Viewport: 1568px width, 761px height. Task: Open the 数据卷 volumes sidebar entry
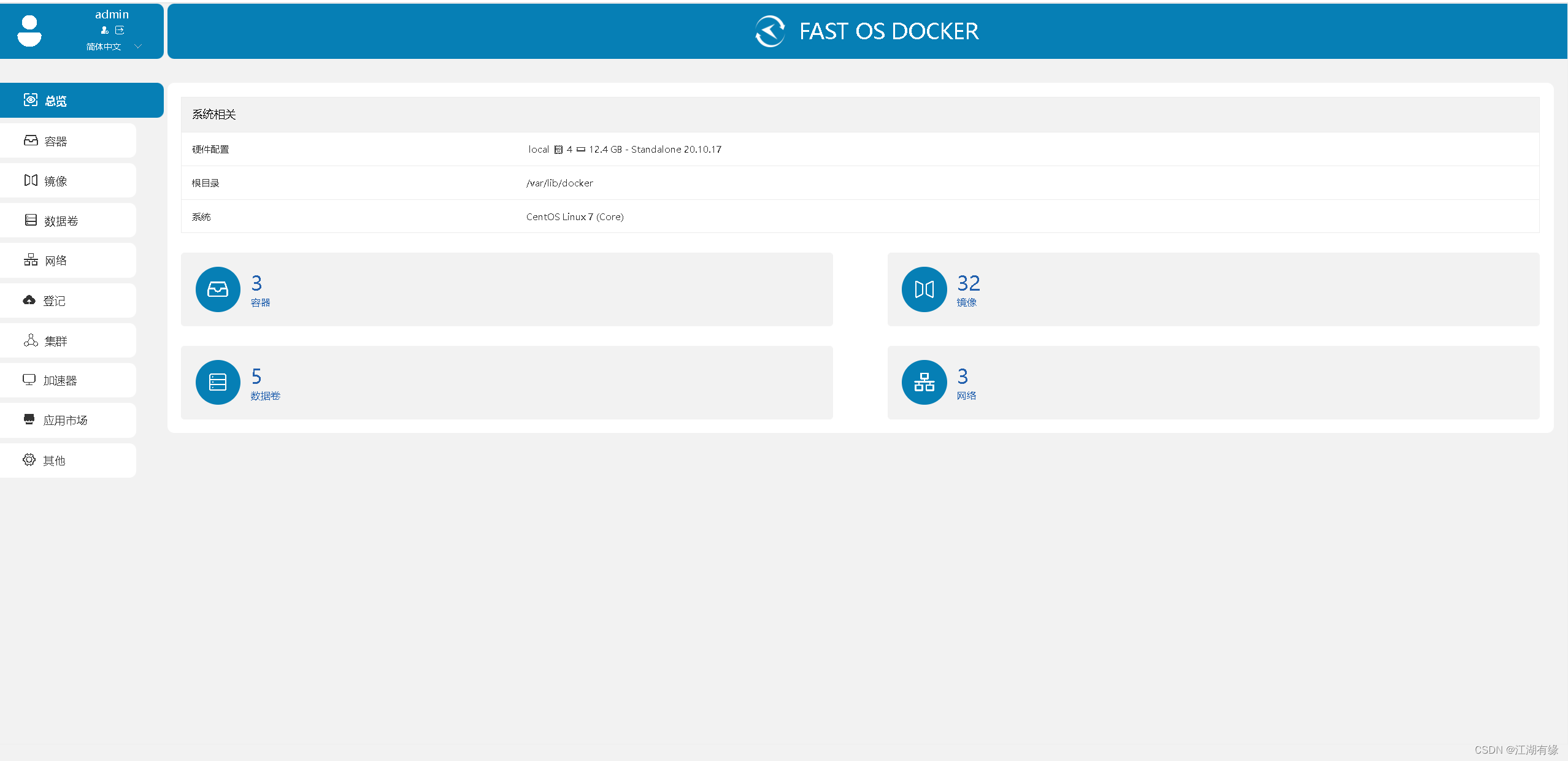pyautogui.click(x=68, y=221)
